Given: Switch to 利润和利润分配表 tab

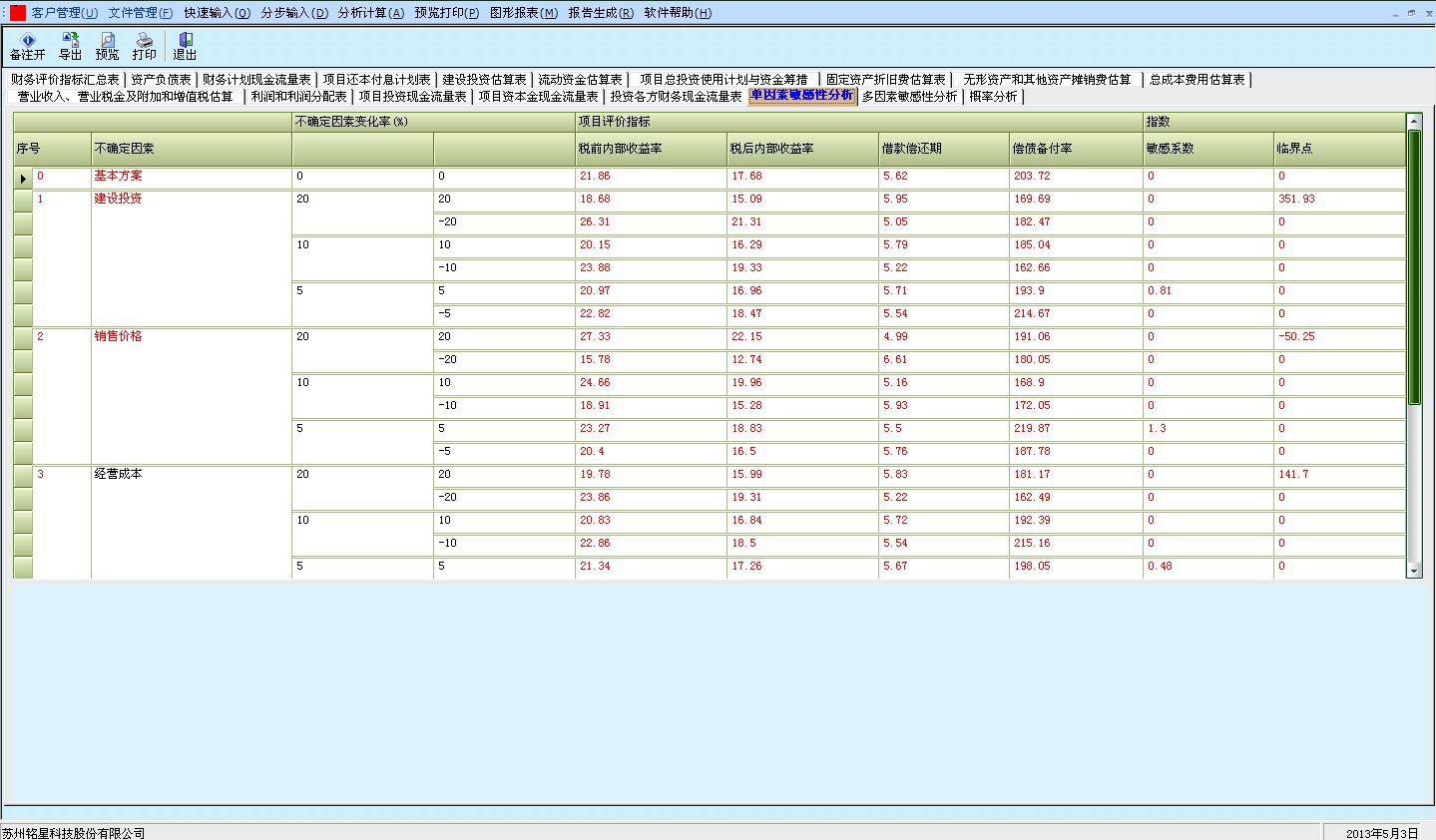Looking at the screenshot, I should [x=298, y=97].
